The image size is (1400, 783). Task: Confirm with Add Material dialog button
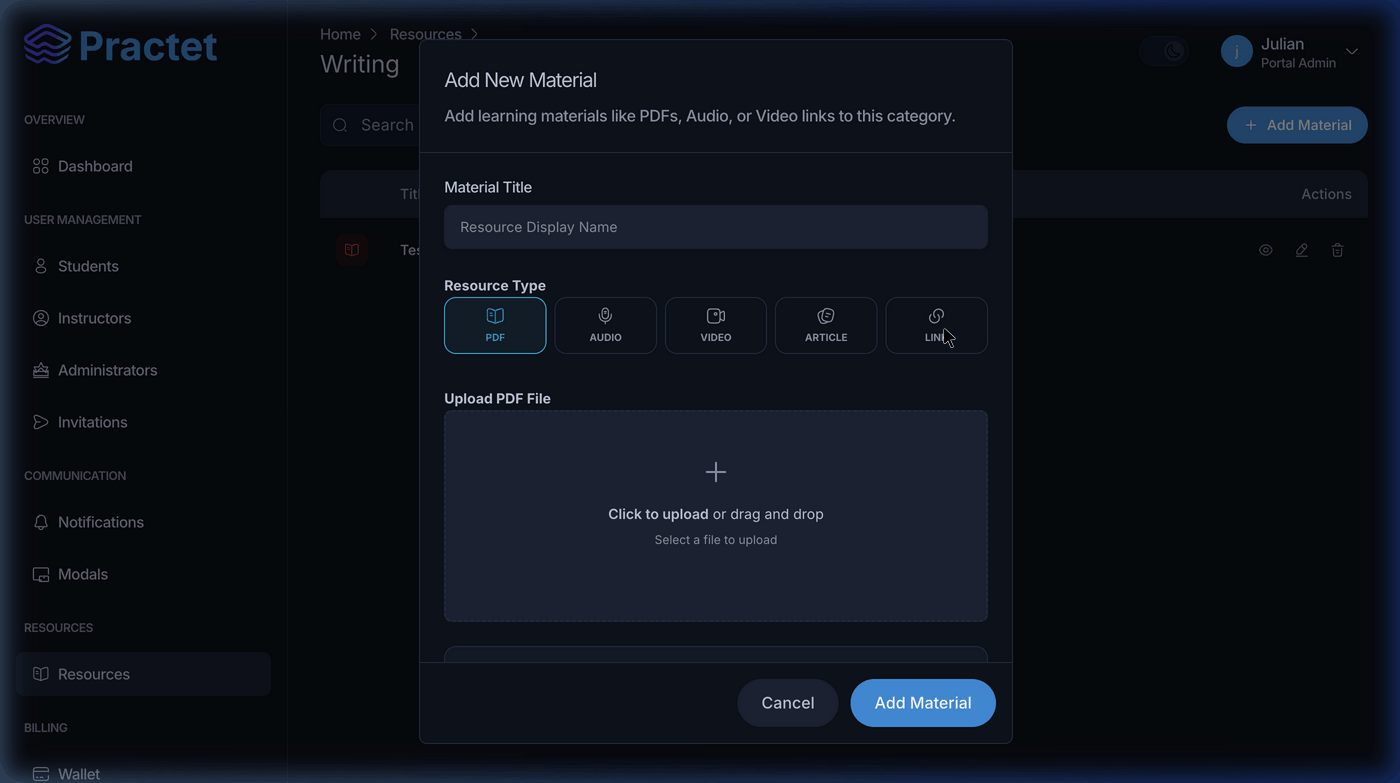pos(923,703)
